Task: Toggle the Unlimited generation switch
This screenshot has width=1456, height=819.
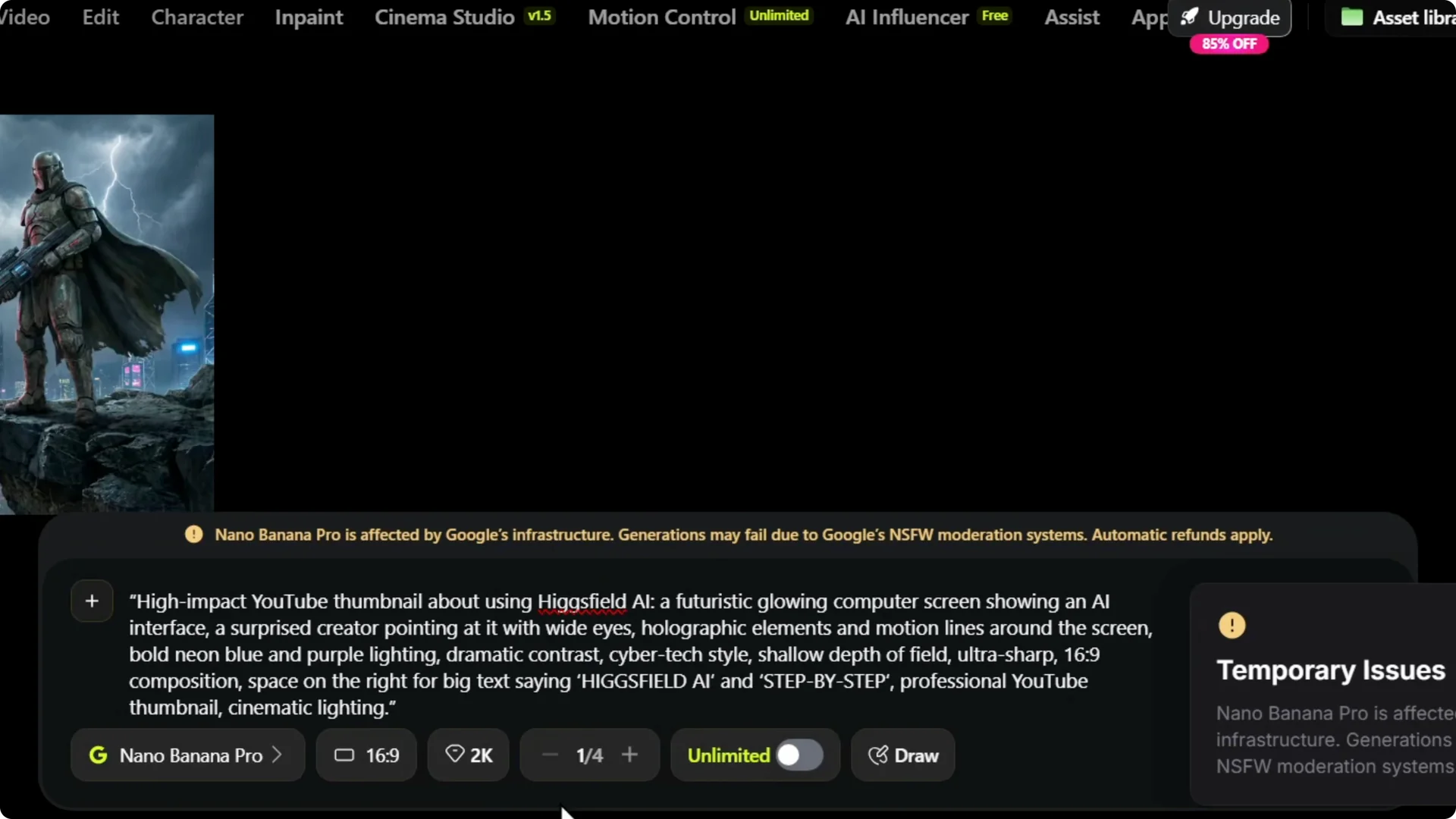Action: click(799, 755)
